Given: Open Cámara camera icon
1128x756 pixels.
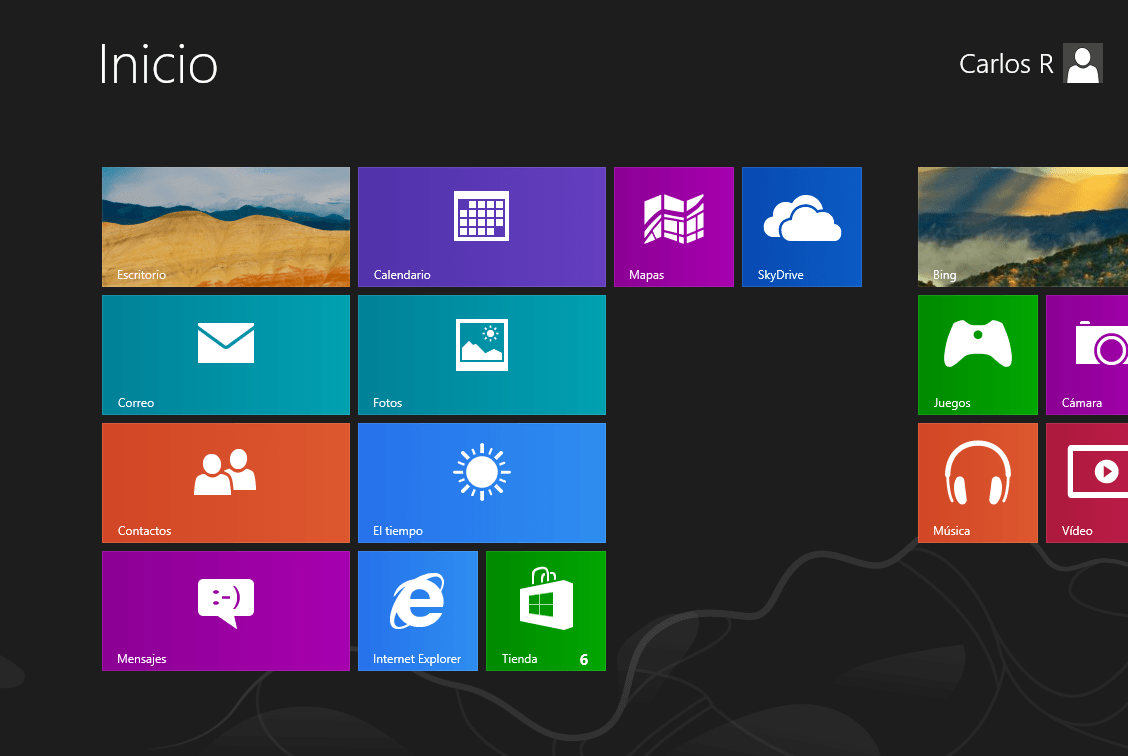Looking at the screenshot, I should click(x=1101, y=343).
